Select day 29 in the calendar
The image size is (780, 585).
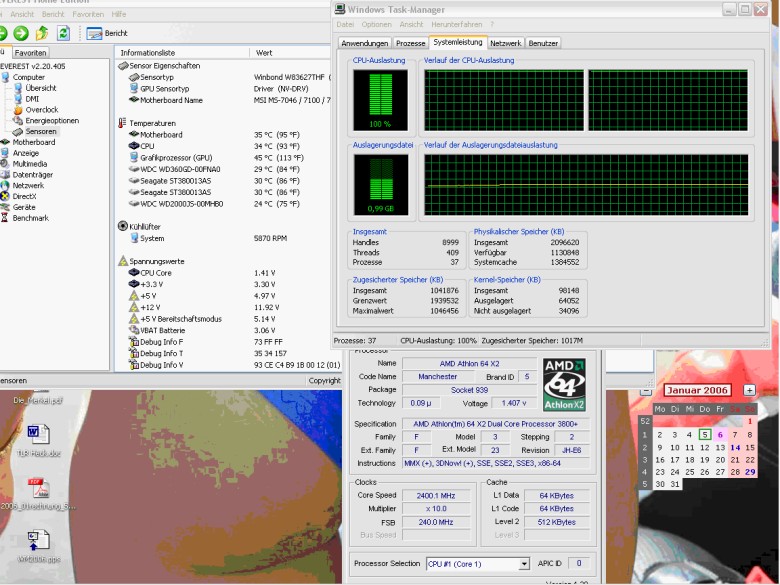pyautogui.click(x=750, y=472)
